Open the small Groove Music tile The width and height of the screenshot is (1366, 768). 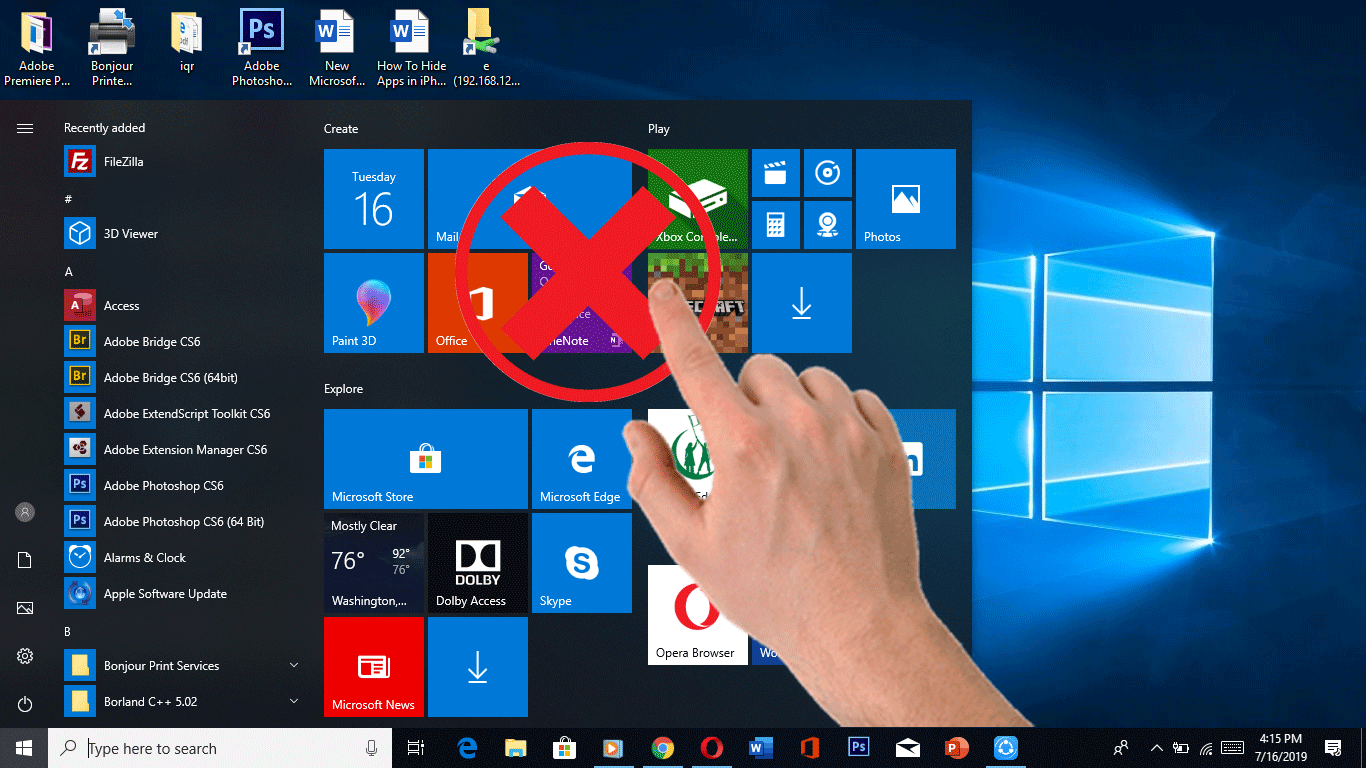(x=828, y=173)
